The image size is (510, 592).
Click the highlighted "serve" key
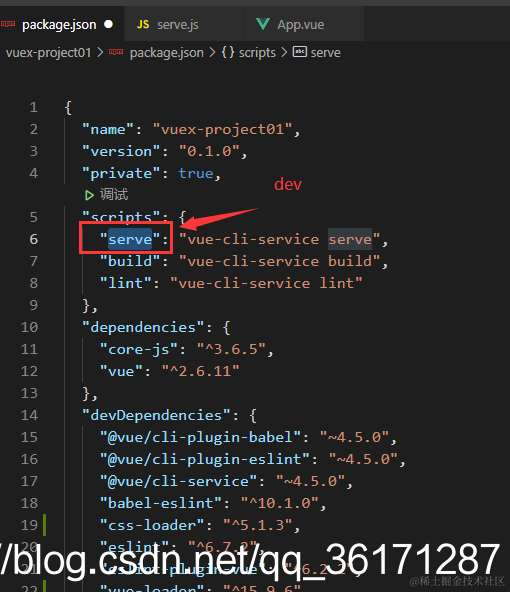[x=130, y=239]
